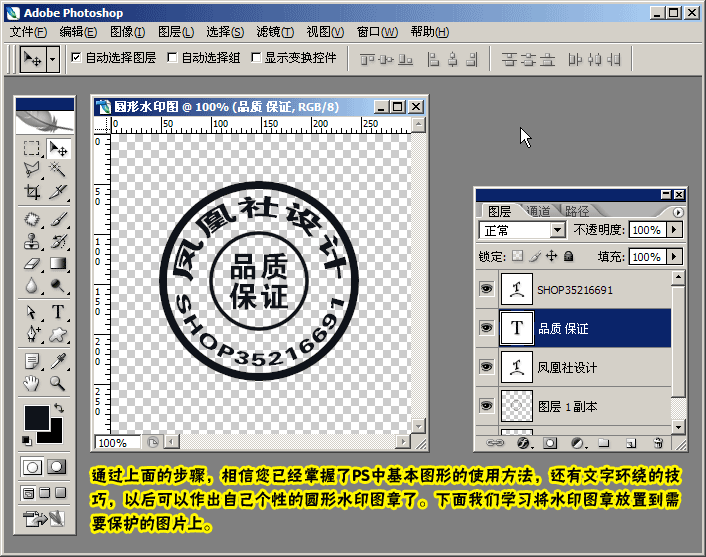Select the Eyedropper tool

(58, 361)
